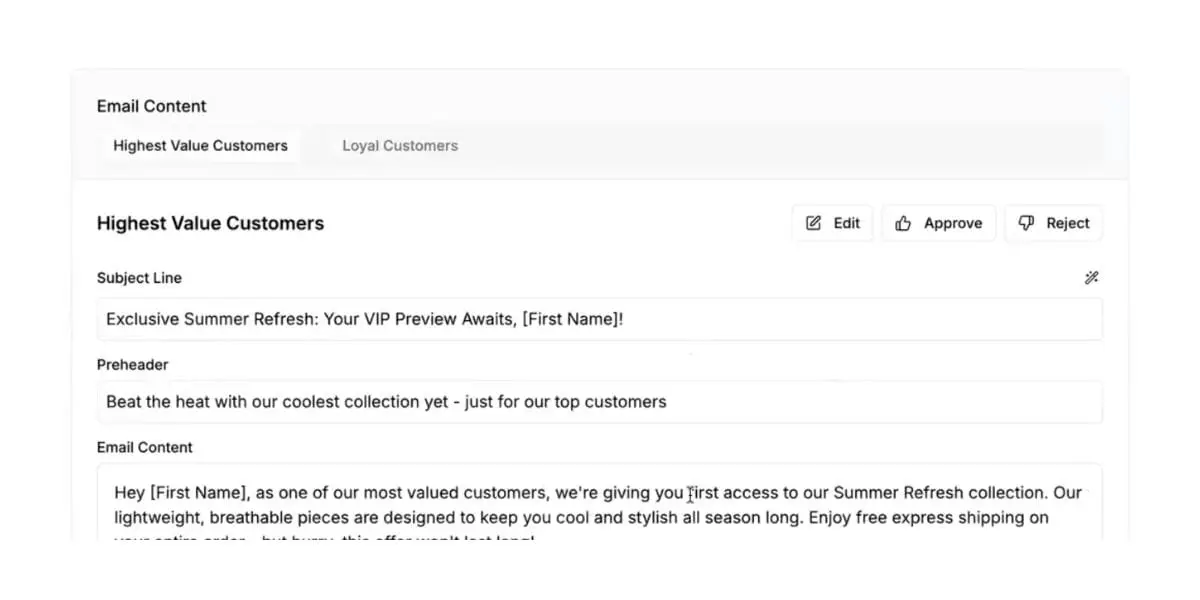Click the thumbs-down icon on Reject

click(x=1026, y=223)
